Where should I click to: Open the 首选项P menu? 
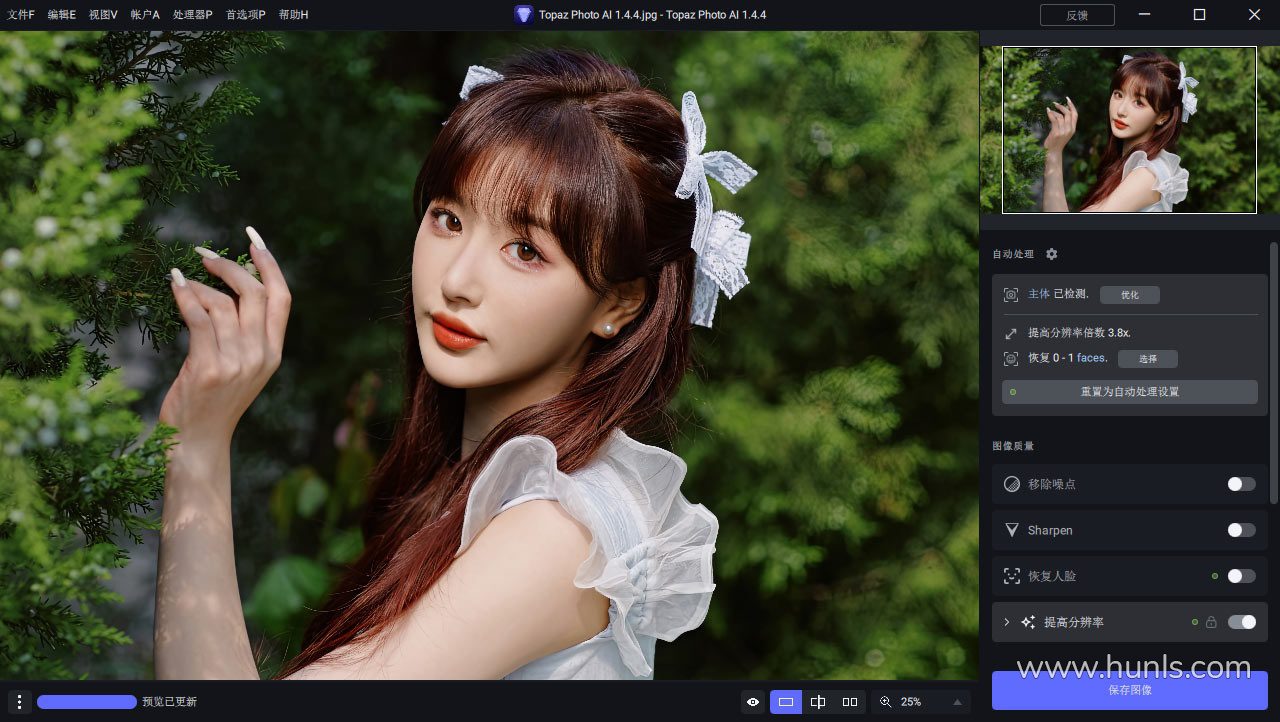(245, 15)
